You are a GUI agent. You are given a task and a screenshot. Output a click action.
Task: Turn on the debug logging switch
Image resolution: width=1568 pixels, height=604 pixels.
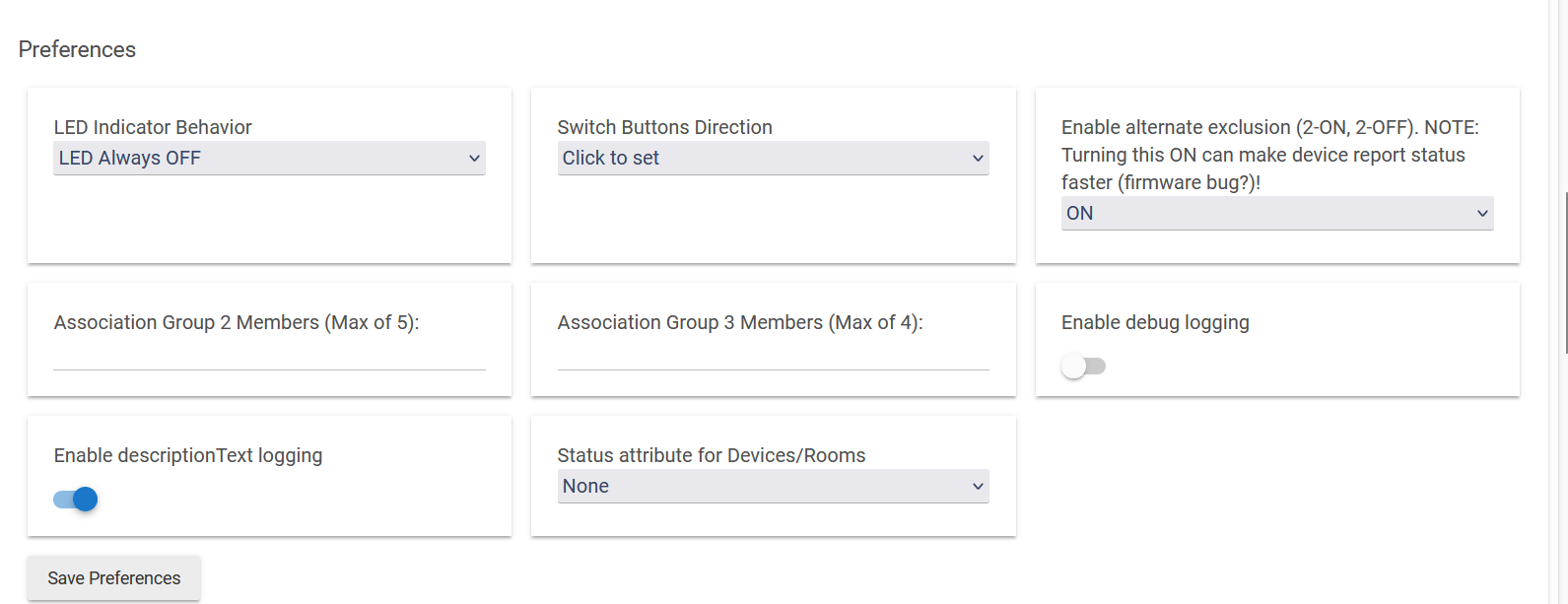(x=1083, y=367)
